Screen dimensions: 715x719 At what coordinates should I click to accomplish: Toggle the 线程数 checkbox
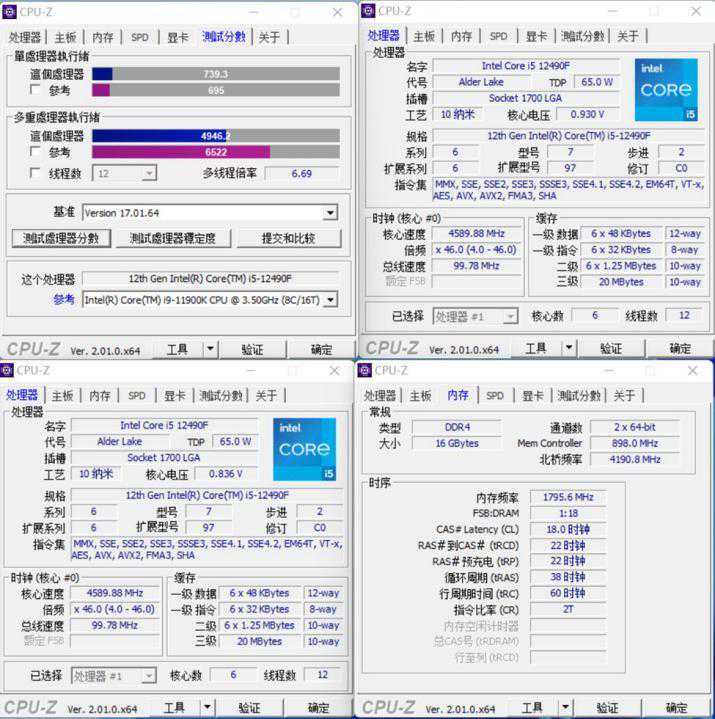coord(35,173)
